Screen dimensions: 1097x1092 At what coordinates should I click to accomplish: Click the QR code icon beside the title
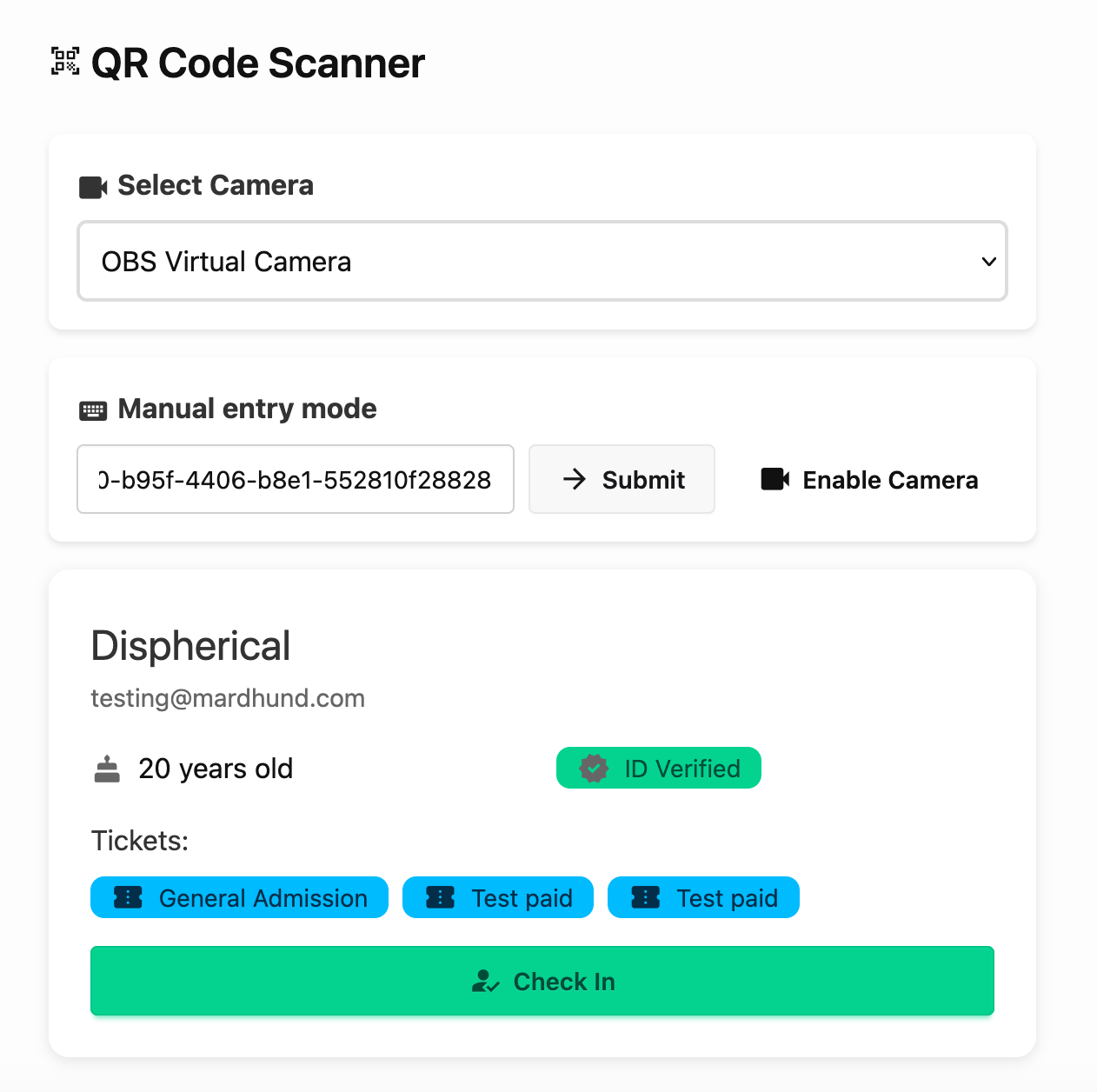pyautogui.click(x=65, y=62)
